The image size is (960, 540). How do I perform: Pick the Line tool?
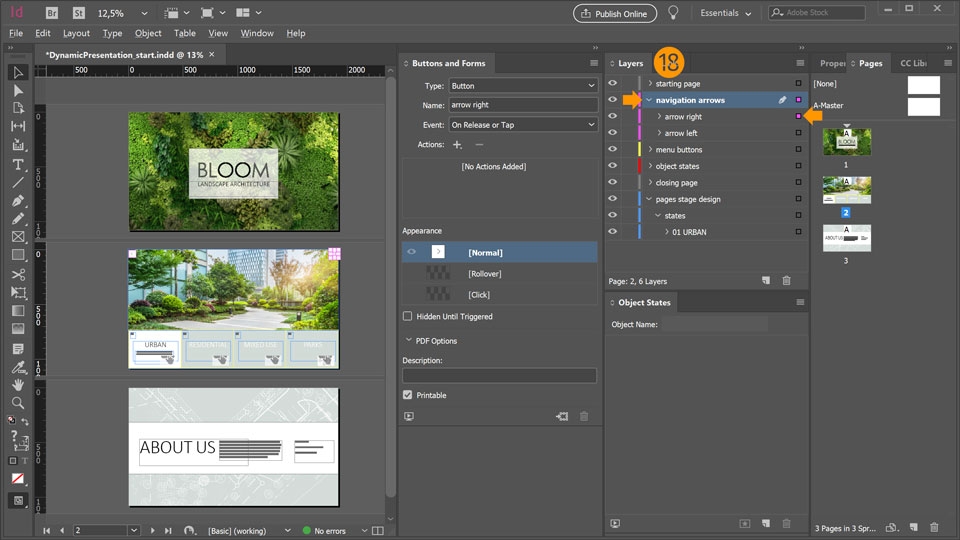pyautogui.click(x=18, y=182)
